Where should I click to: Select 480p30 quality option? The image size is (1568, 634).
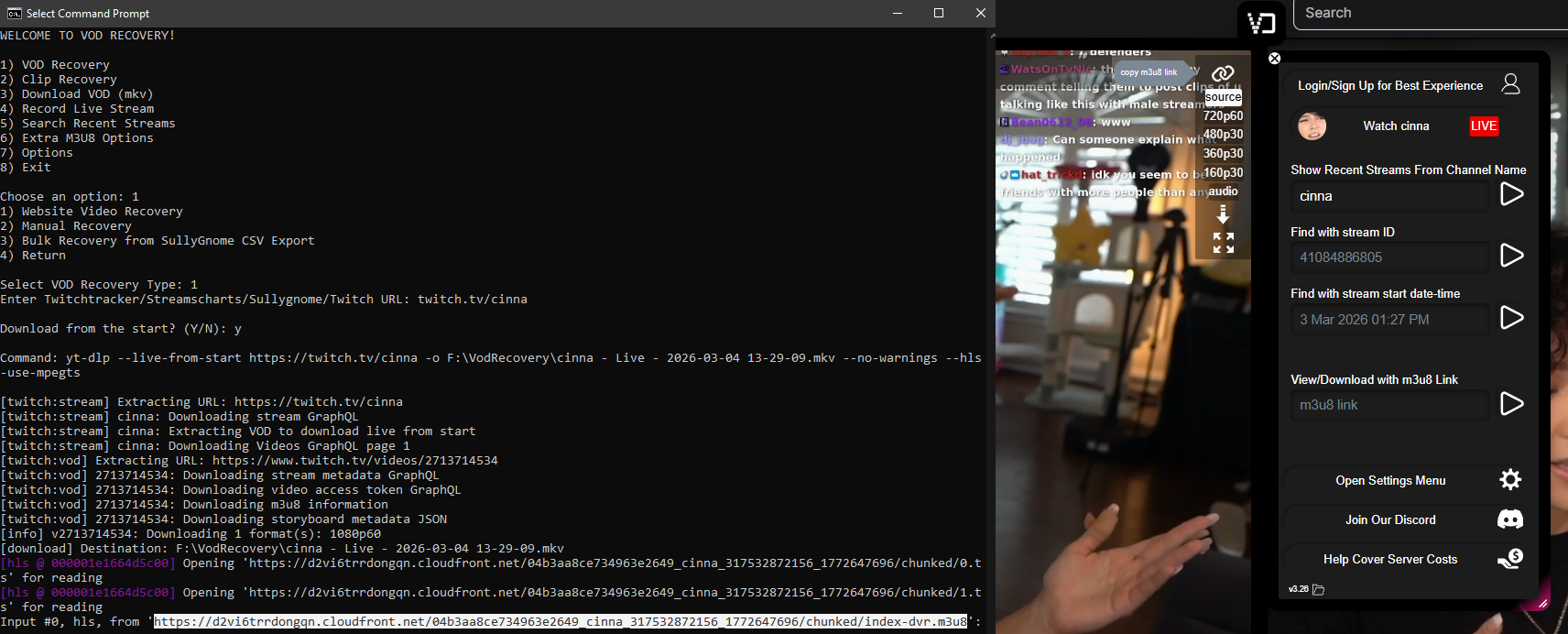click(1223, 134)
